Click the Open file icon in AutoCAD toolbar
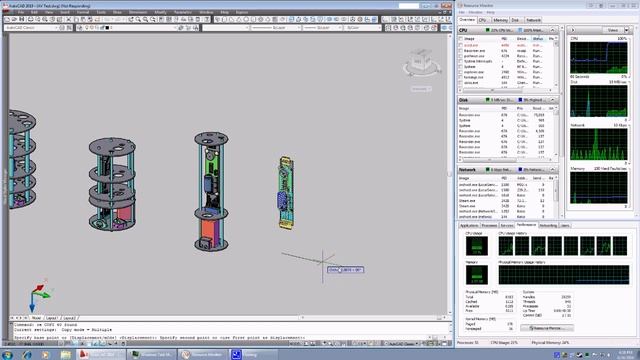This screenshot has height=360, width=640. [x=15, y=19]
